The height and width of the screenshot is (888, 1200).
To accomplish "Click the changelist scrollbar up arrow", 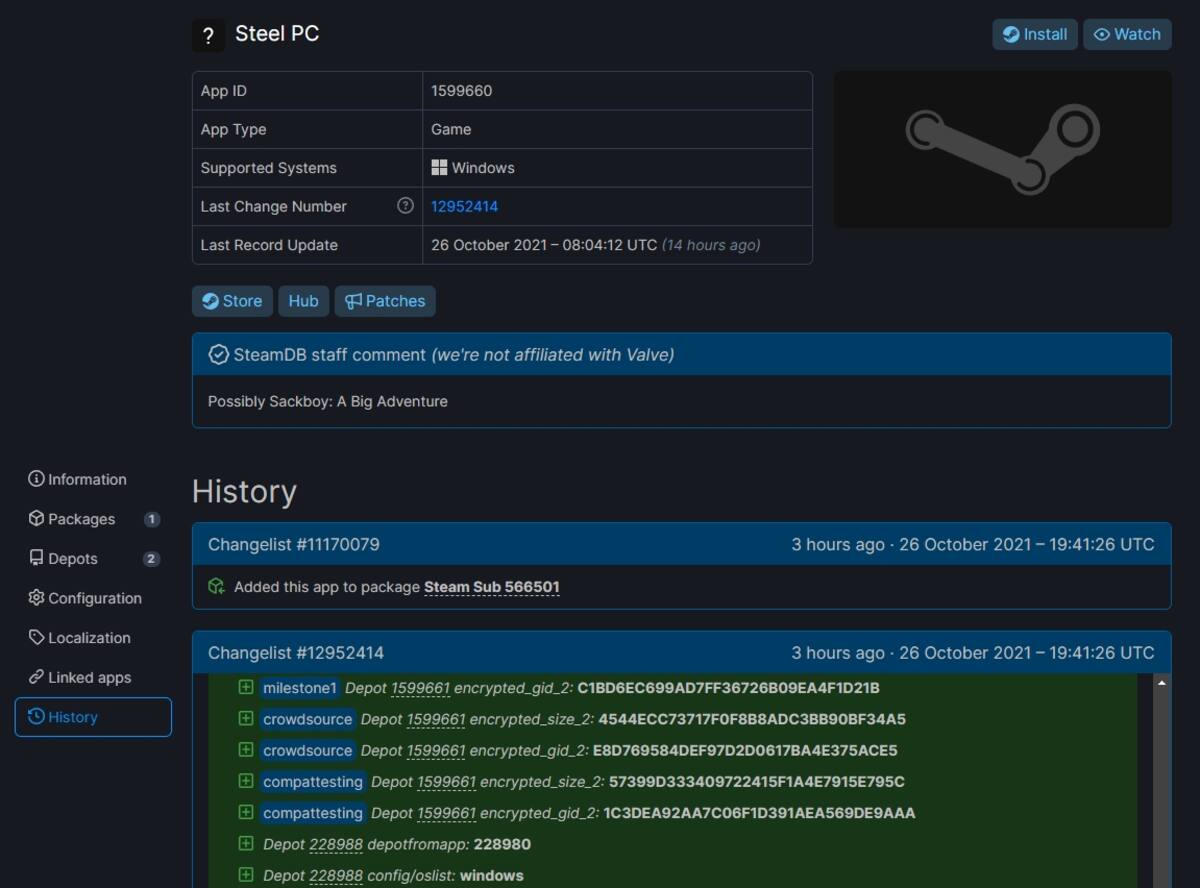I will coord(1161,683).
